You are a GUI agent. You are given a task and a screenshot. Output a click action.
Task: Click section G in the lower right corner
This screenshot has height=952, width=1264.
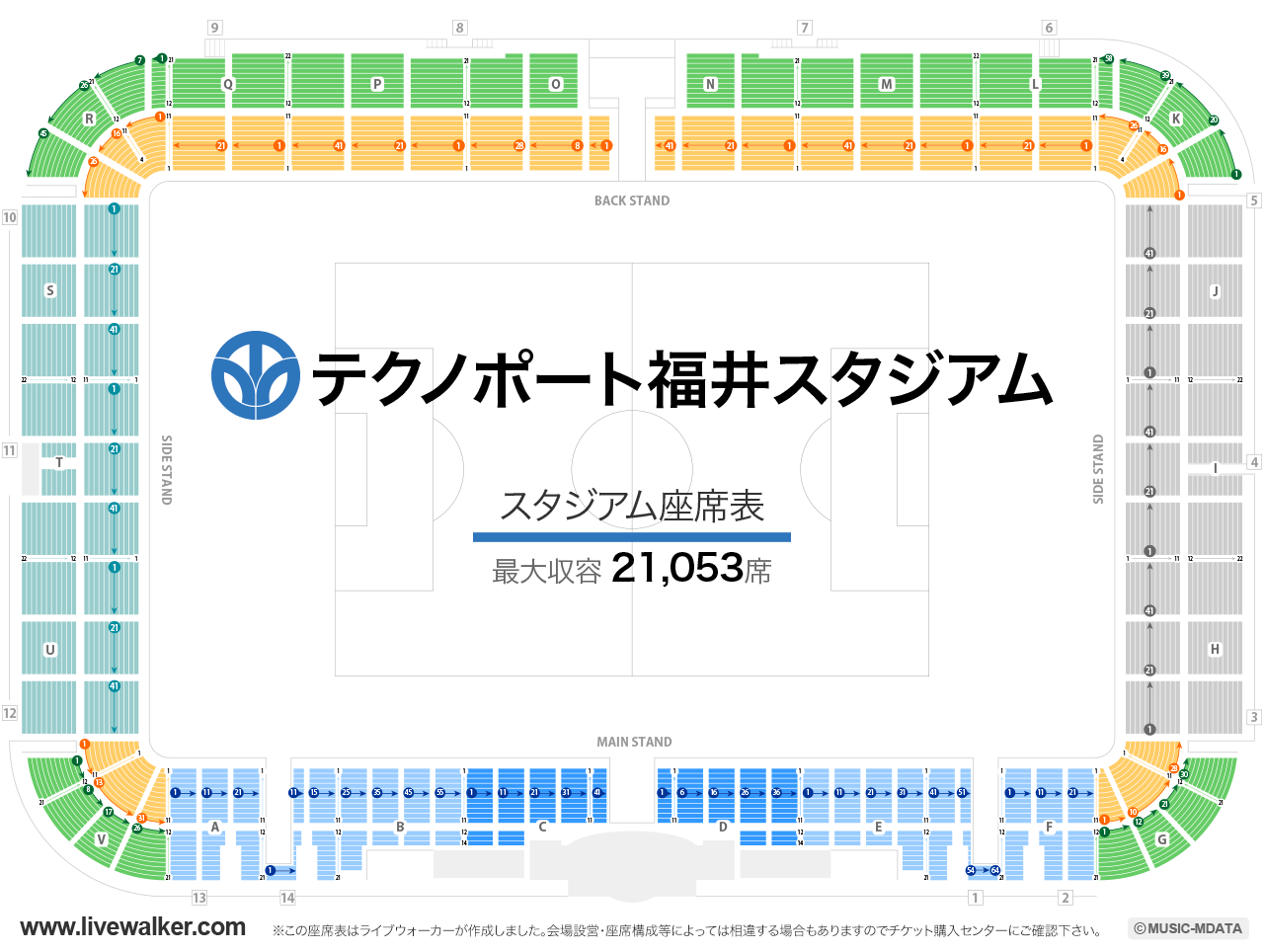[x=1164, y=837]
